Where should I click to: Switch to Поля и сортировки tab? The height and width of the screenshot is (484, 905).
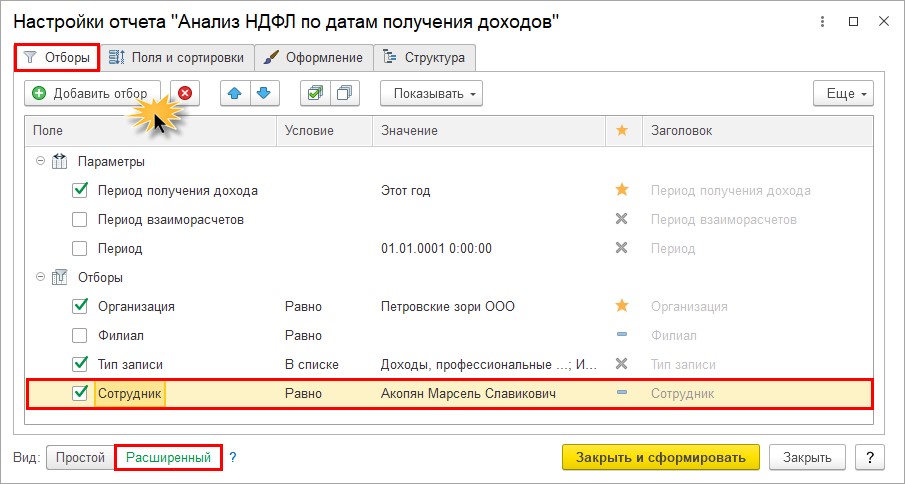coord(177,58)
